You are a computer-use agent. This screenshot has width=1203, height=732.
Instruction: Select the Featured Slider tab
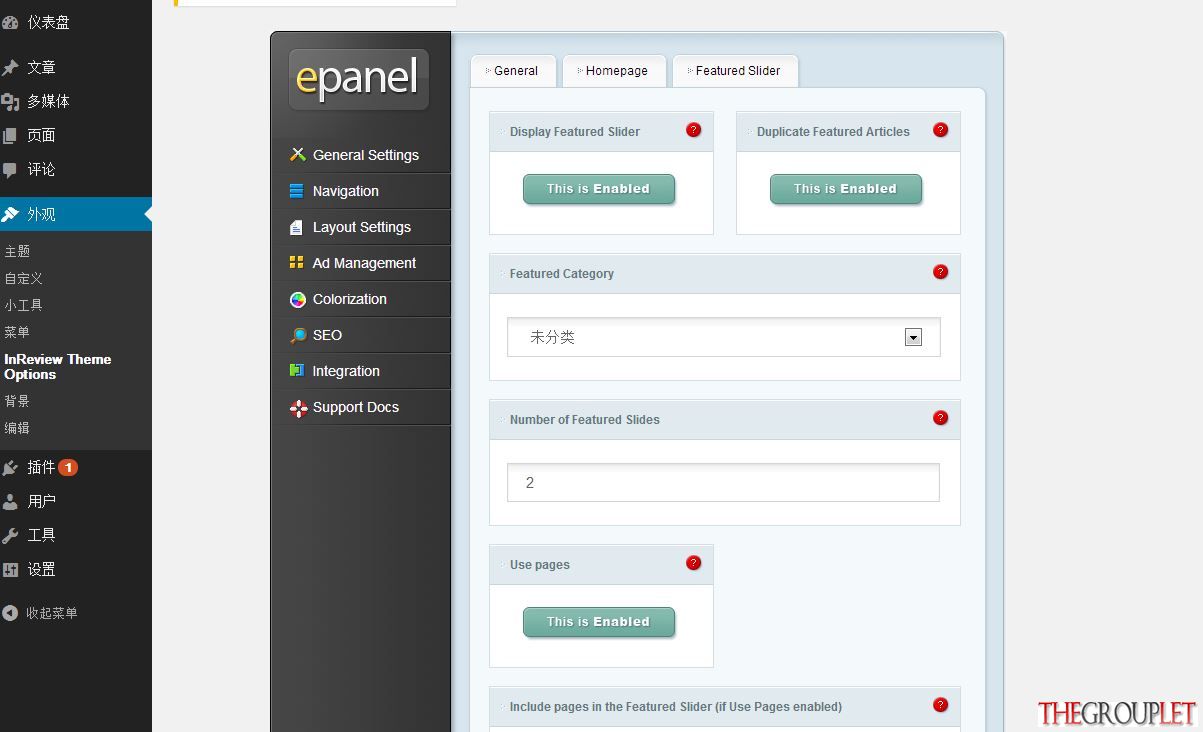(735, 71)
